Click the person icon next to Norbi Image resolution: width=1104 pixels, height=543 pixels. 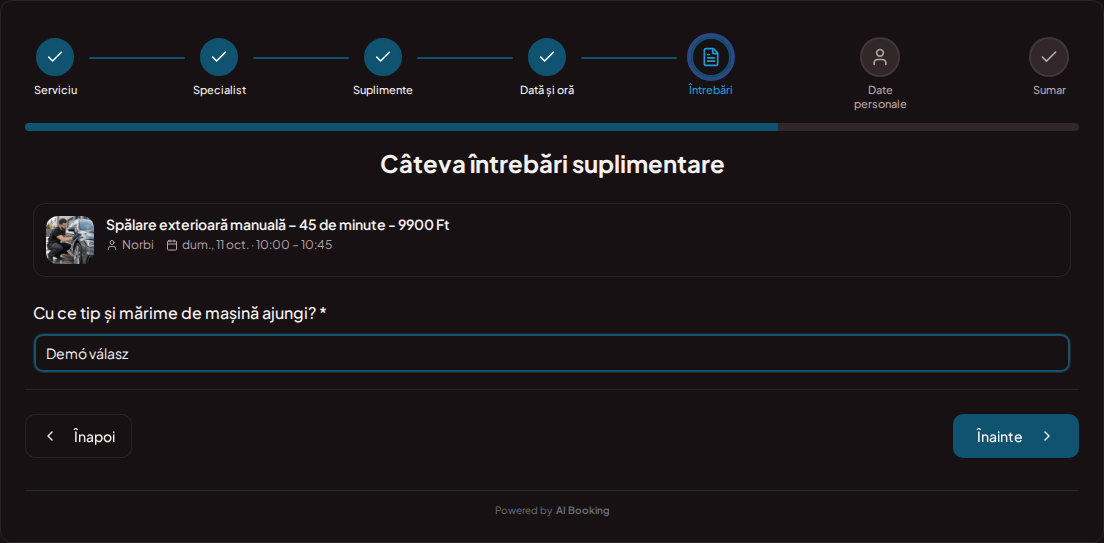point(112,245)
